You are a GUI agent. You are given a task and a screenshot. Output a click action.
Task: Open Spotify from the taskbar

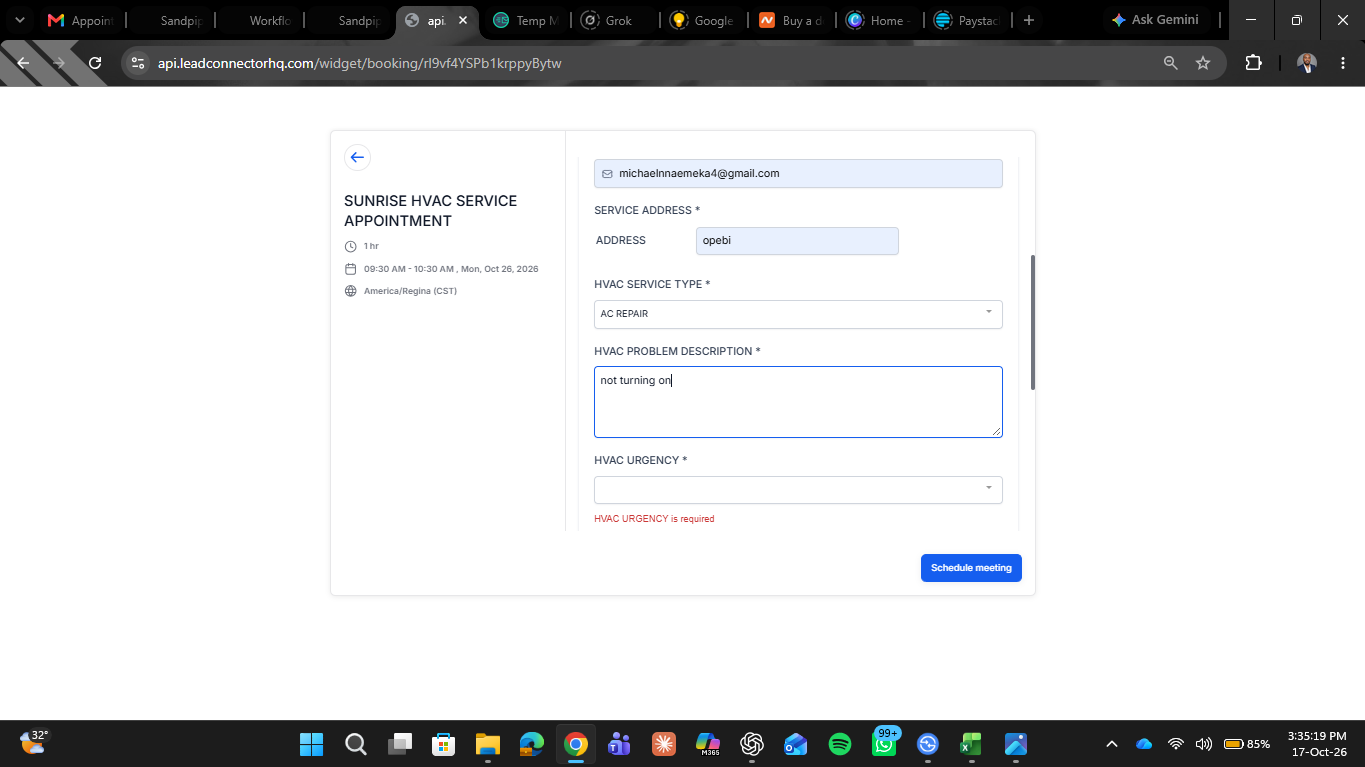[x=840, y=744]
